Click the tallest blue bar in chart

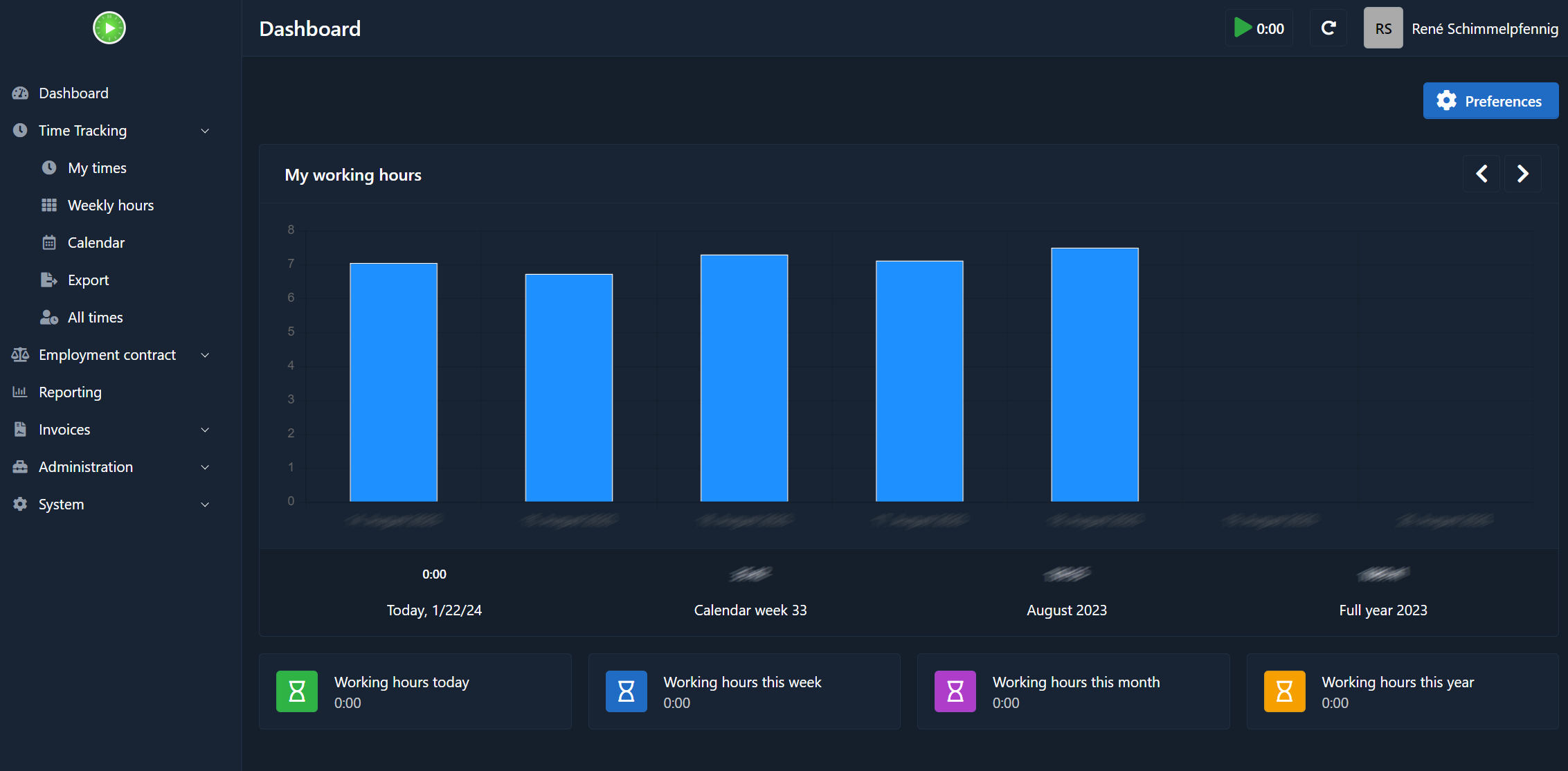click(1094, 374)
